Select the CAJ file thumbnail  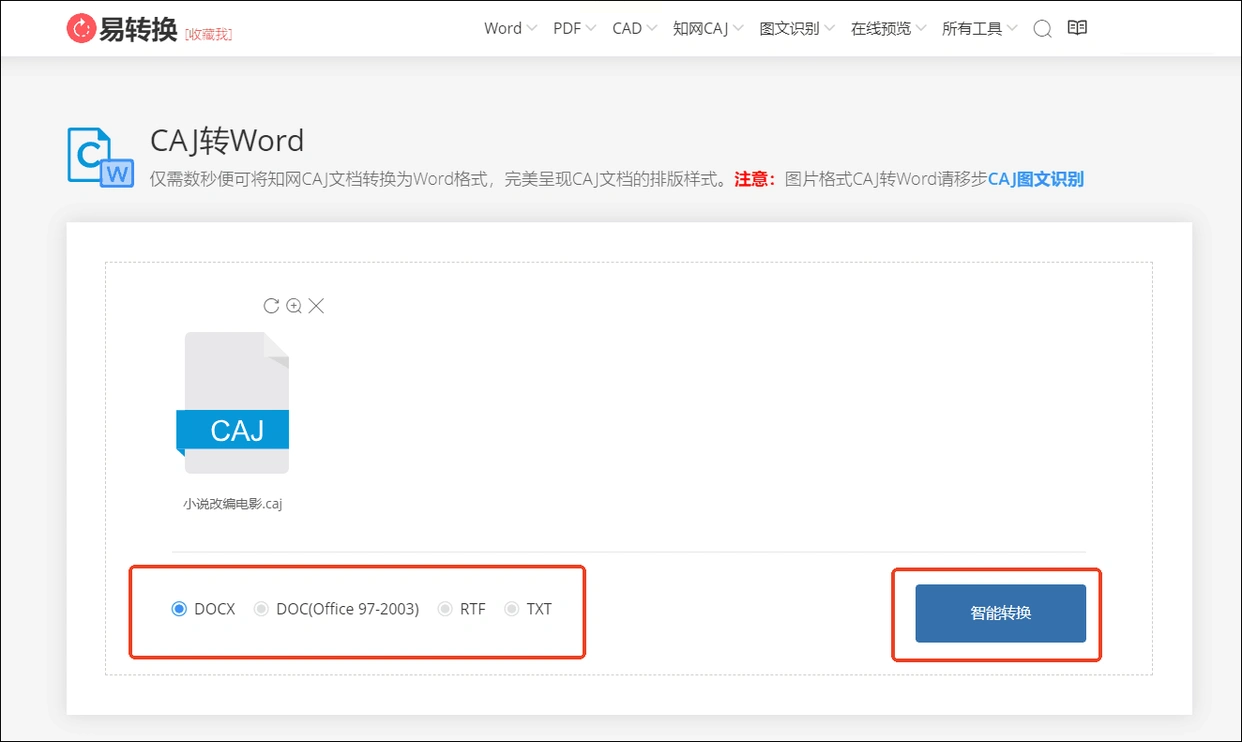click(237, 403)
